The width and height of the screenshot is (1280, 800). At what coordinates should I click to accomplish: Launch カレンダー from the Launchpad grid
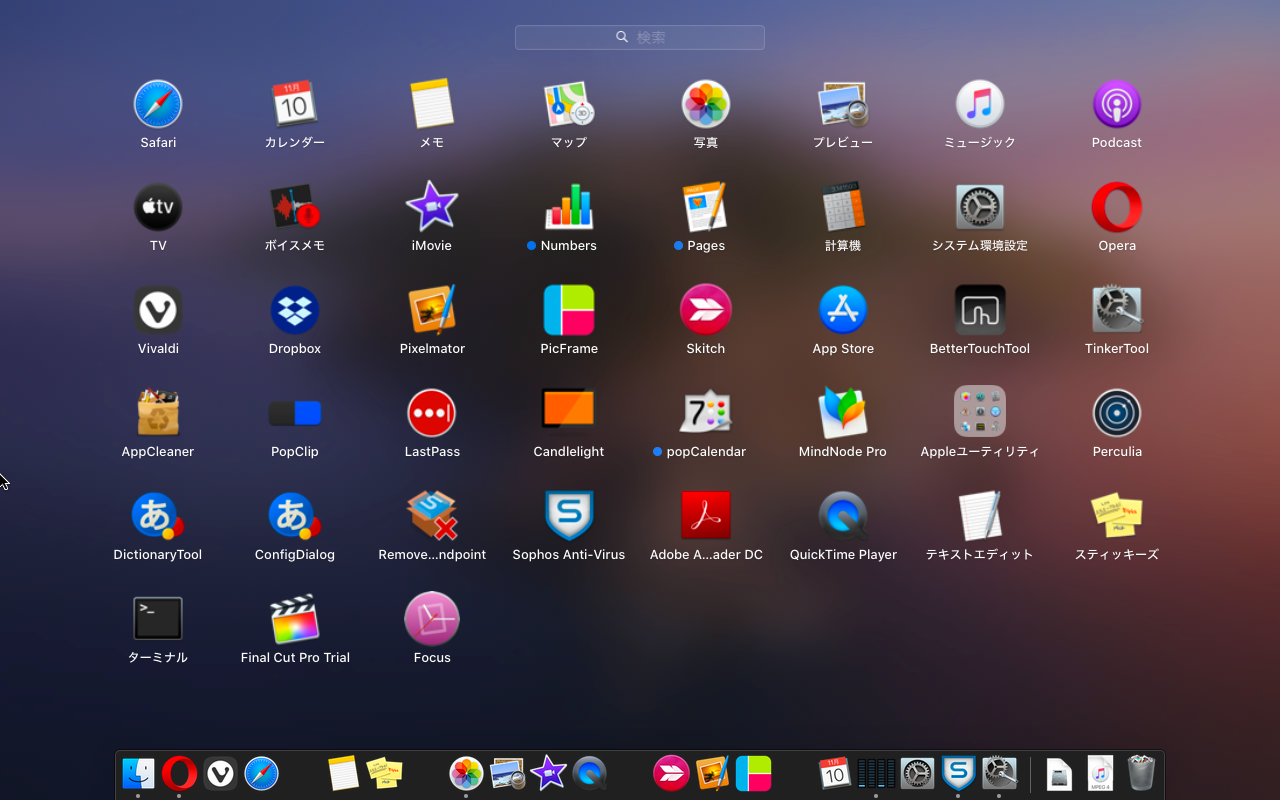tap(295, 104)
